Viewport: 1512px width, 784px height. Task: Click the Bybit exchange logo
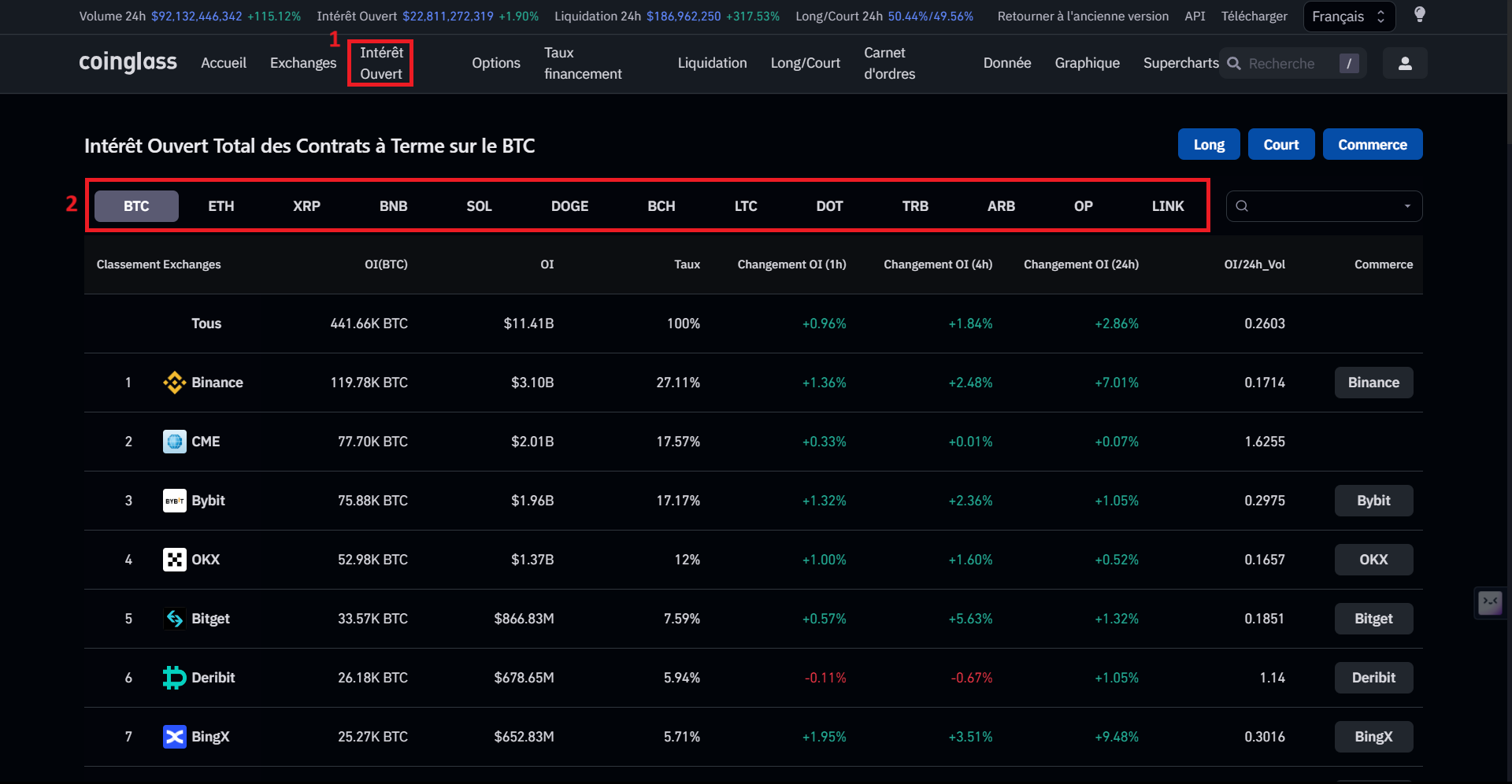175,501
